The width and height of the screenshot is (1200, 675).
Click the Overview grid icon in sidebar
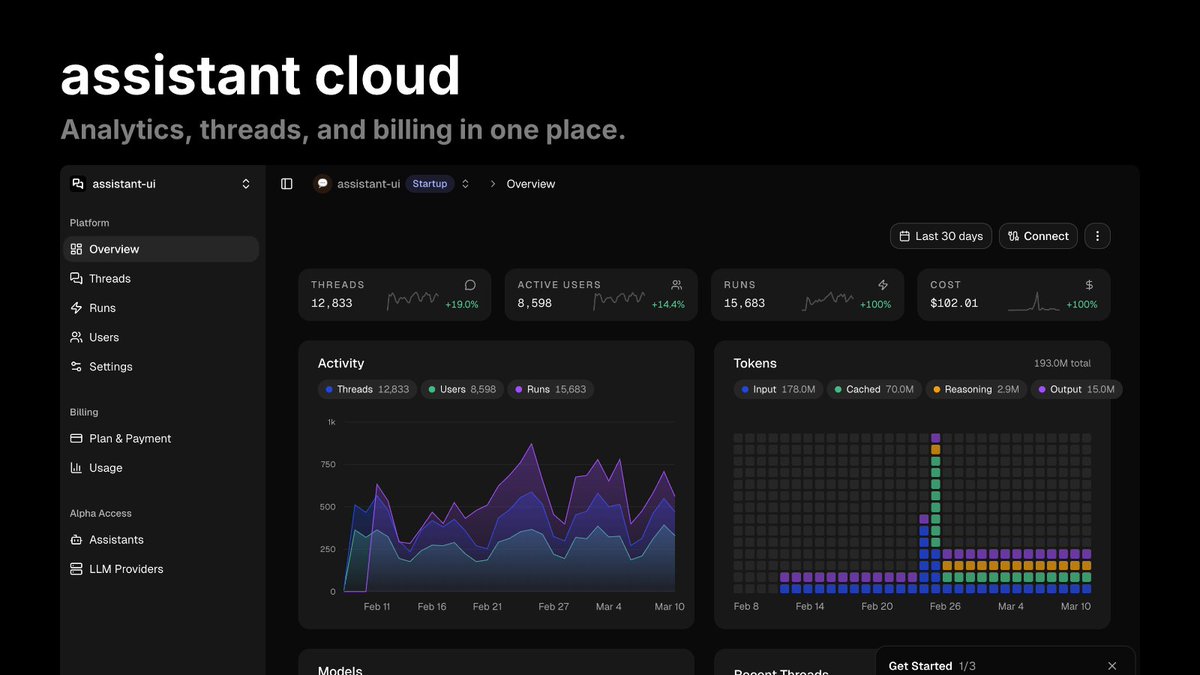click(x=77, y=249)
